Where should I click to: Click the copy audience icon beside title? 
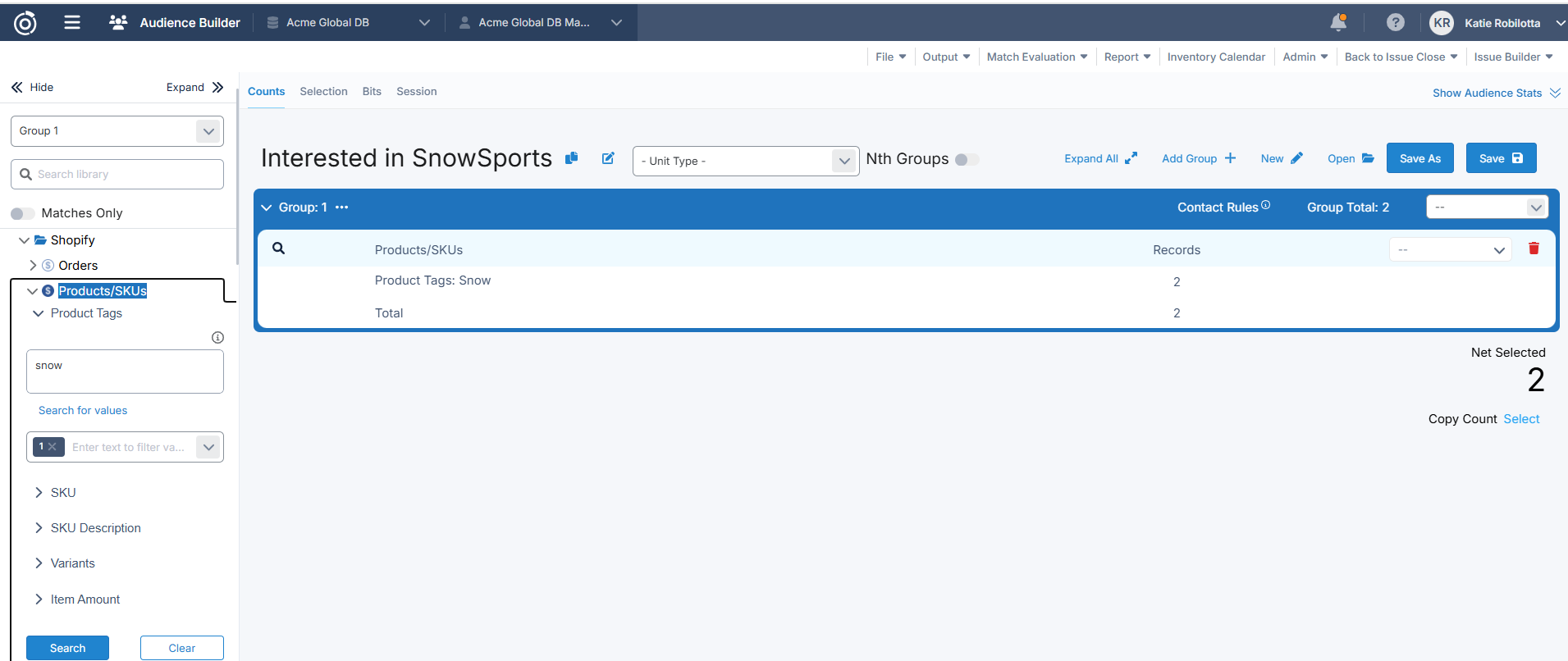572,158
